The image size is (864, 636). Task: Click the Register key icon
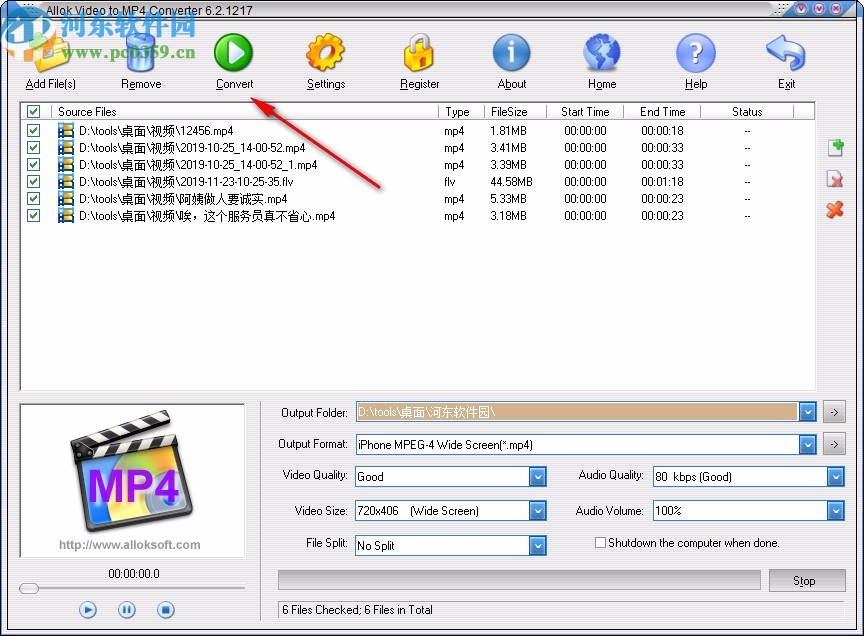coord(419,53)
